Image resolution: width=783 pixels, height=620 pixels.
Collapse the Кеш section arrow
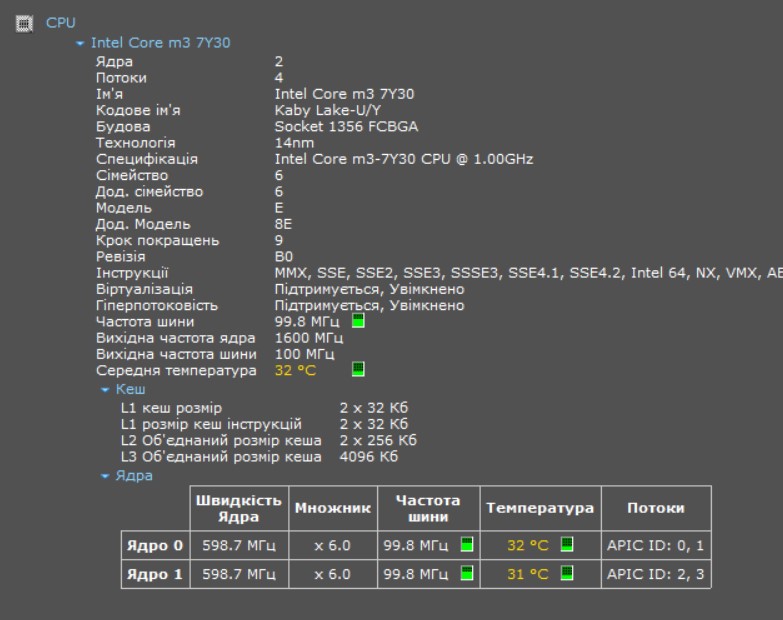tap(105, 389)
